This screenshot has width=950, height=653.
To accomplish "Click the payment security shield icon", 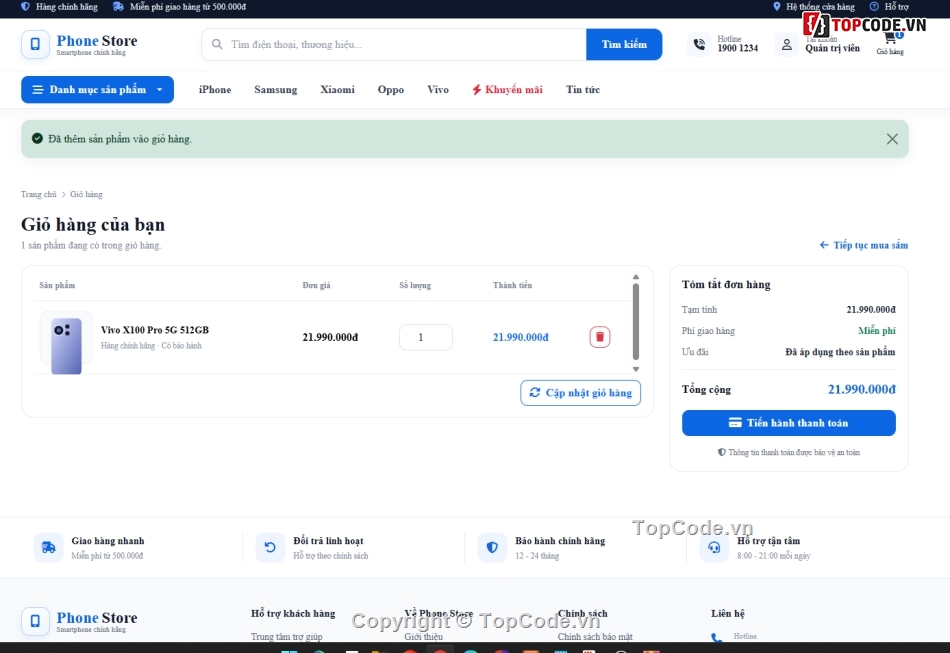I will 722,452.
